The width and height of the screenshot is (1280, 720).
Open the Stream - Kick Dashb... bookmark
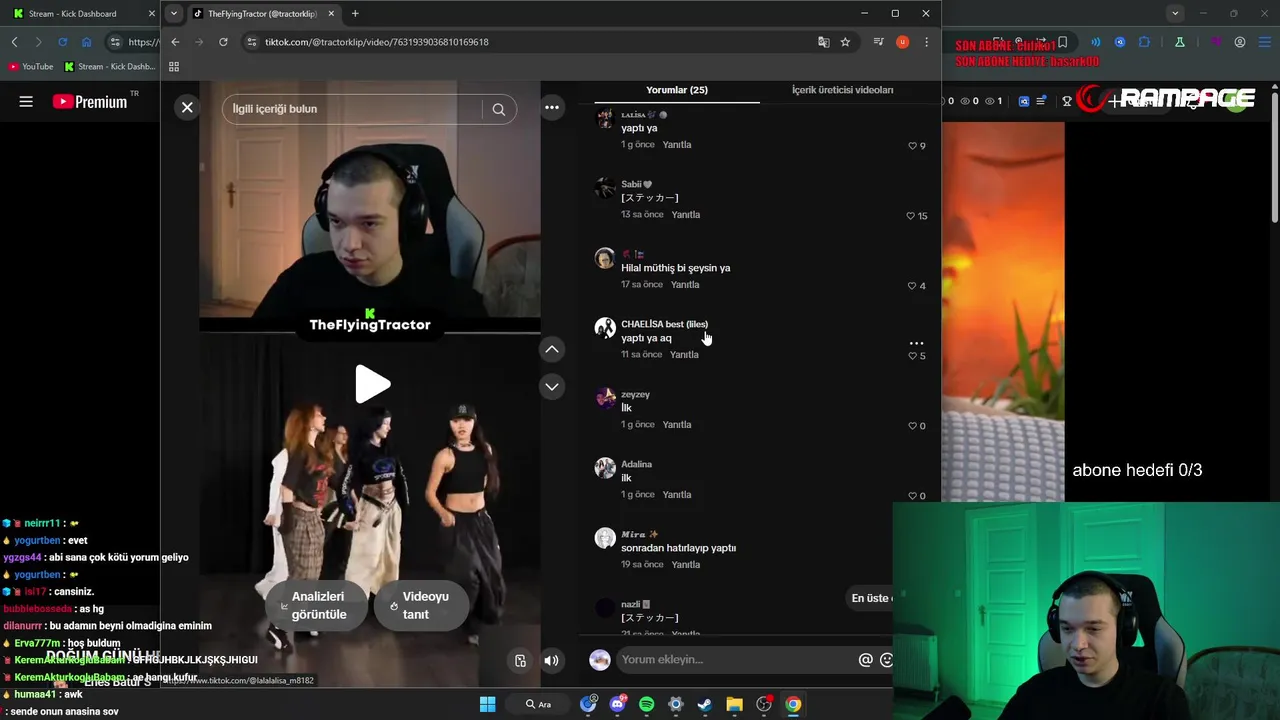coord(109,67)
